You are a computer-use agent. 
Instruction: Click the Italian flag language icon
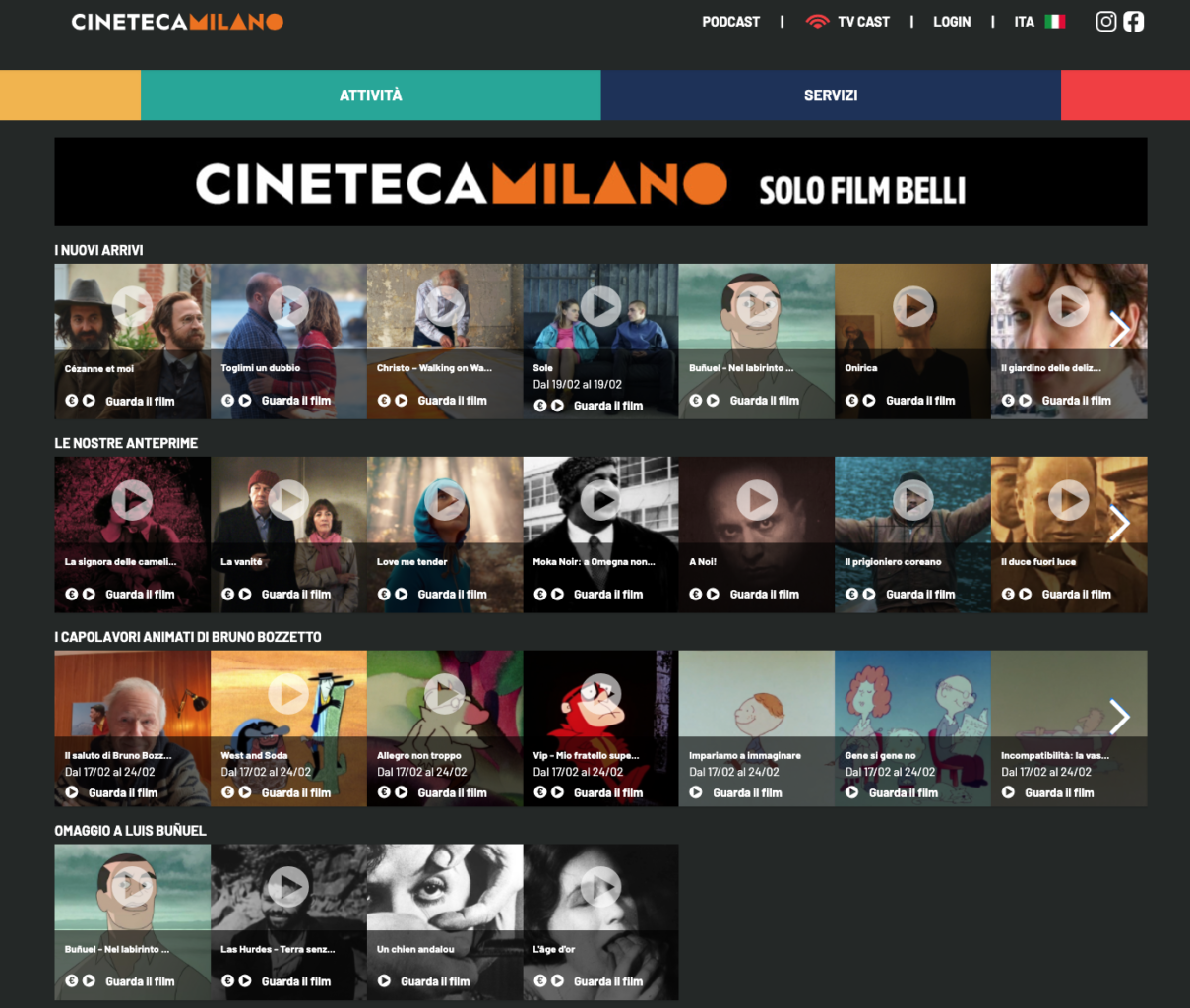(1055, 22)
